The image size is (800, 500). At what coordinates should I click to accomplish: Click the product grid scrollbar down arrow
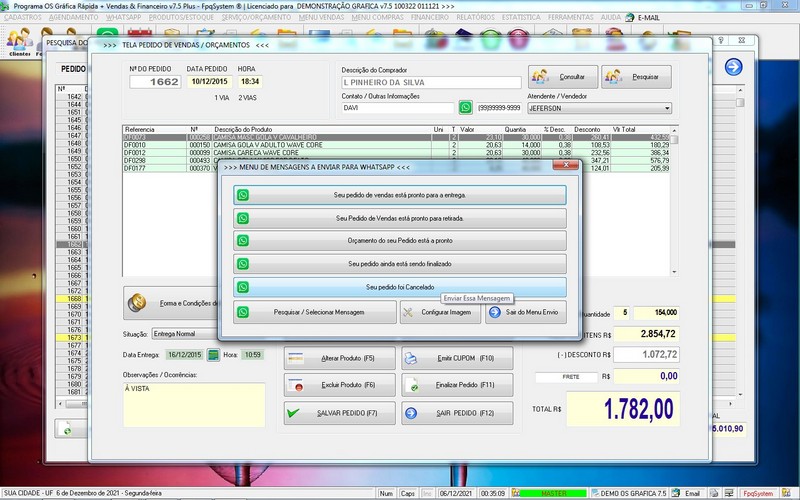tap(674, 272)
